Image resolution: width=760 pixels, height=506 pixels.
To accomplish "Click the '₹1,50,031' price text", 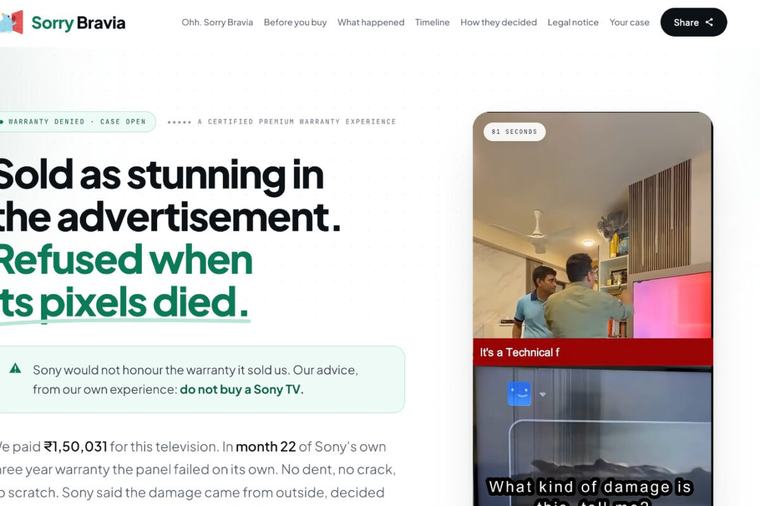I will [75, 446].
